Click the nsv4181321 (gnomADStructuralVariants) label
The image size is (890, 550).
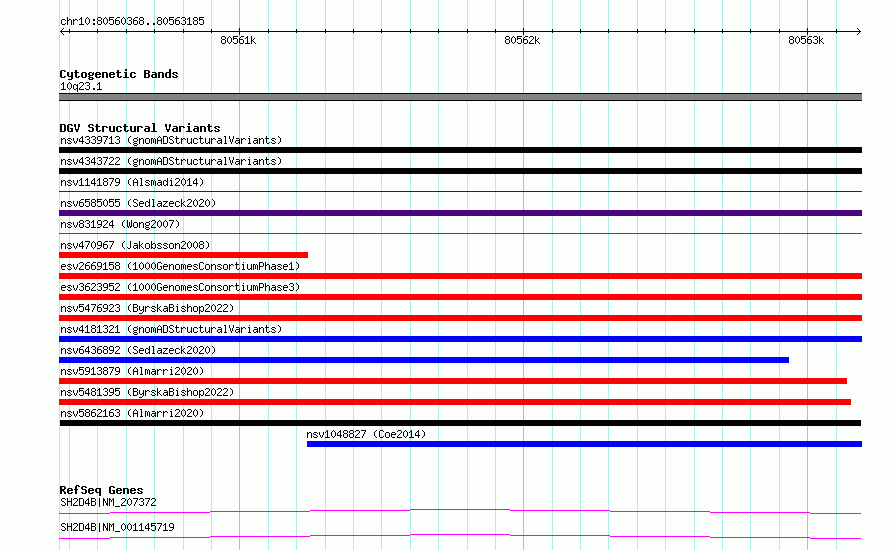point(171,329)
